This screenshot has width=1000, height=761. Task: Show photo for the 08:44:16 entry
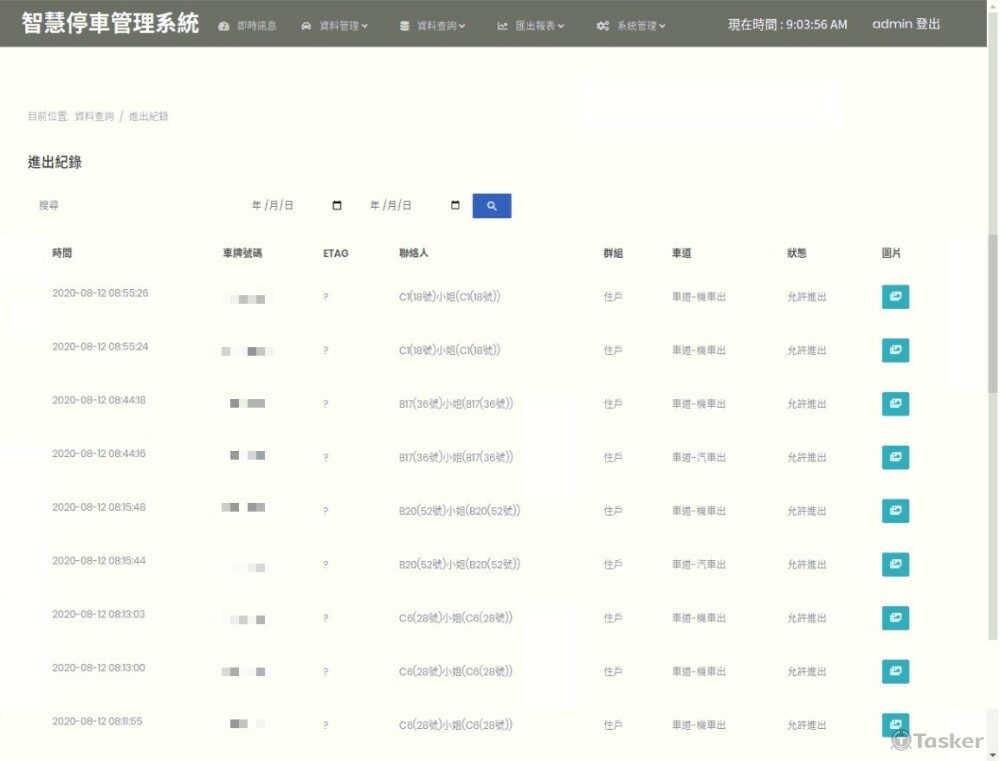point(895,458)
